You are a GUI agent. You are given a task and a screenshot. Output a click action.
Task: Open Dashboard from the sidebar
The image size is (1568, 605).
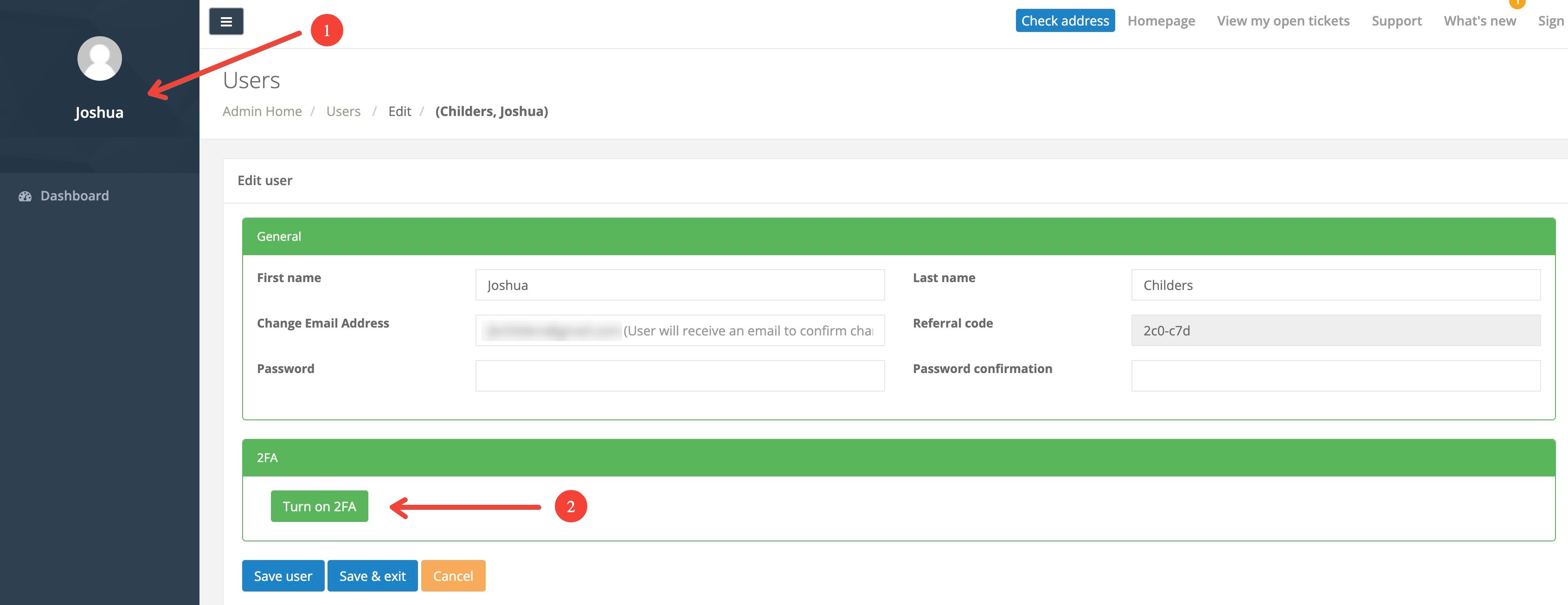click(74, 196)
